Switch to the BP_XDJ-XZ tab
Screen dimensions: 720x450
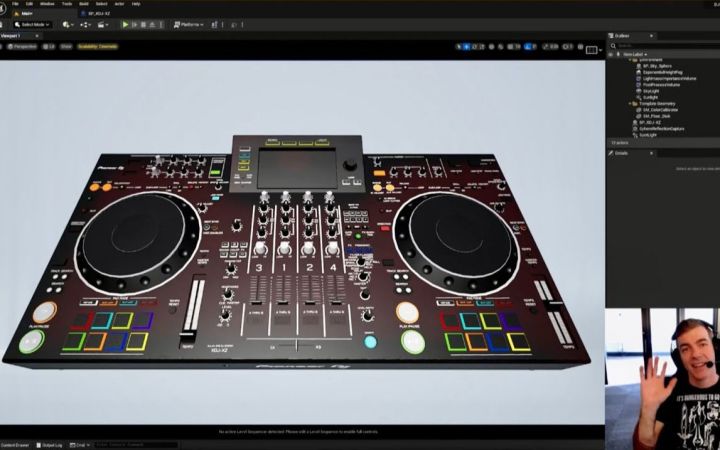pos(98,13)
